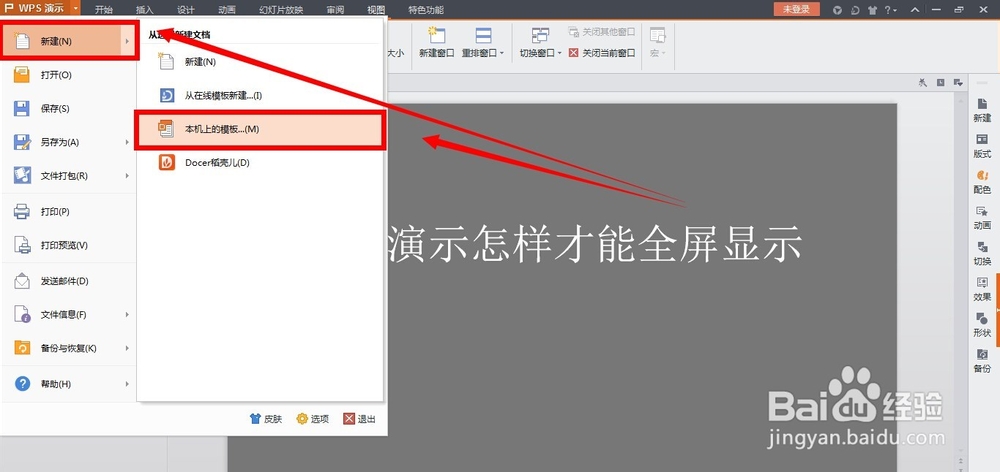Switch to the 视图 ribbon tab
This screenshot has height=472, width=1000.
(376, 10)
